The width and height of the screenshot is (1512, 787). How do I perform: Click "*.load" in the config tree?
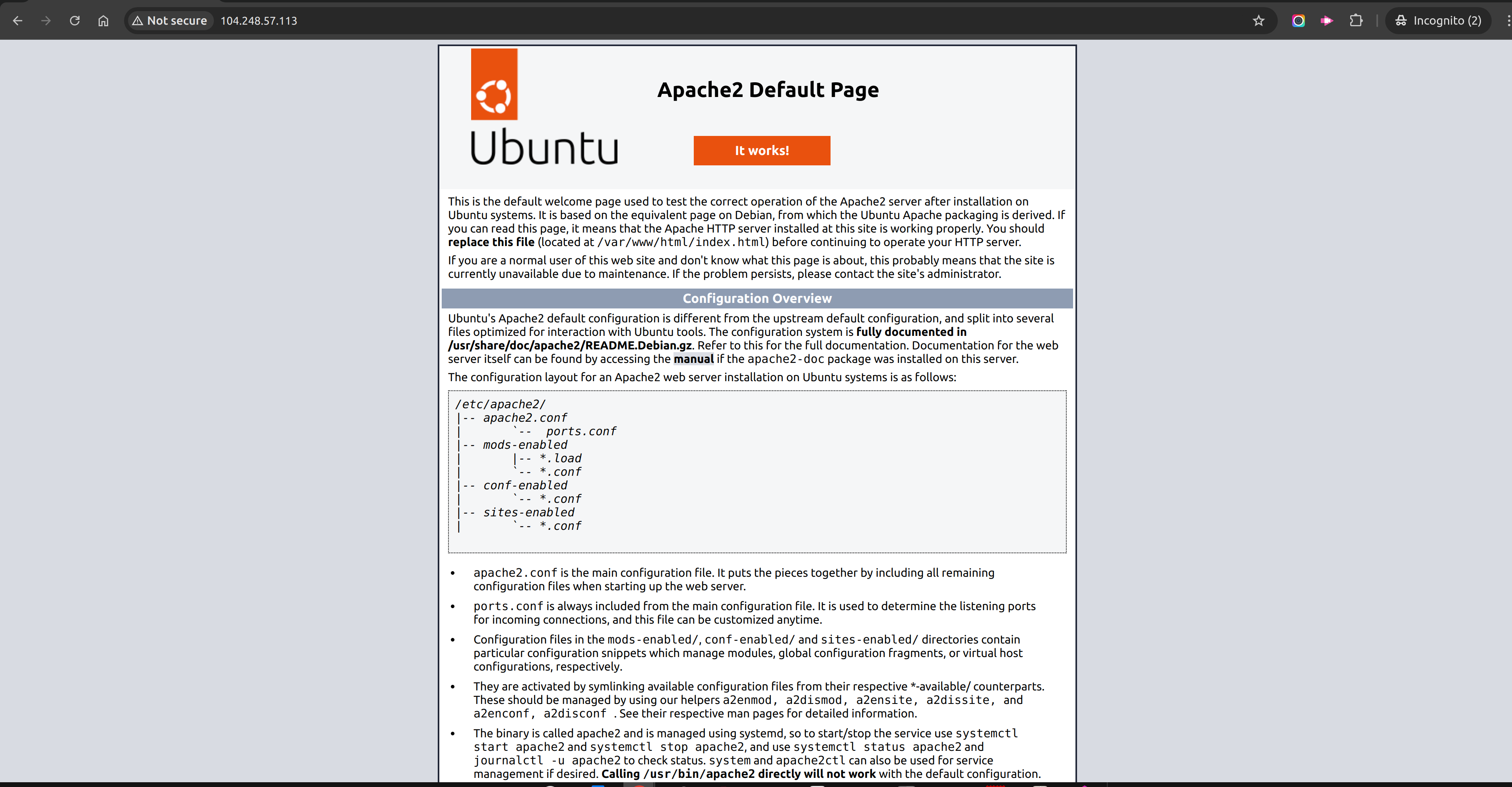(x=561, y=458)
